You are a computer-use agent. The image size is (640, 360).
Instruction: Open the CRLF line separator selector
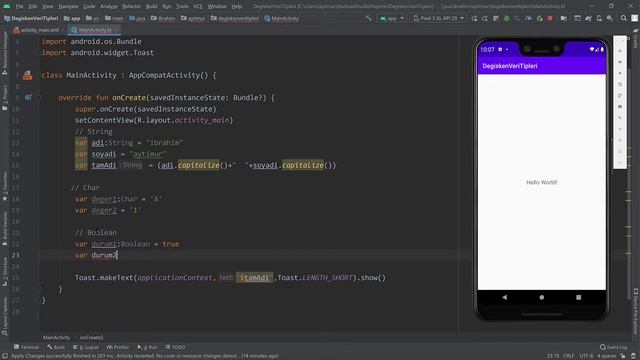pos(569,356)
